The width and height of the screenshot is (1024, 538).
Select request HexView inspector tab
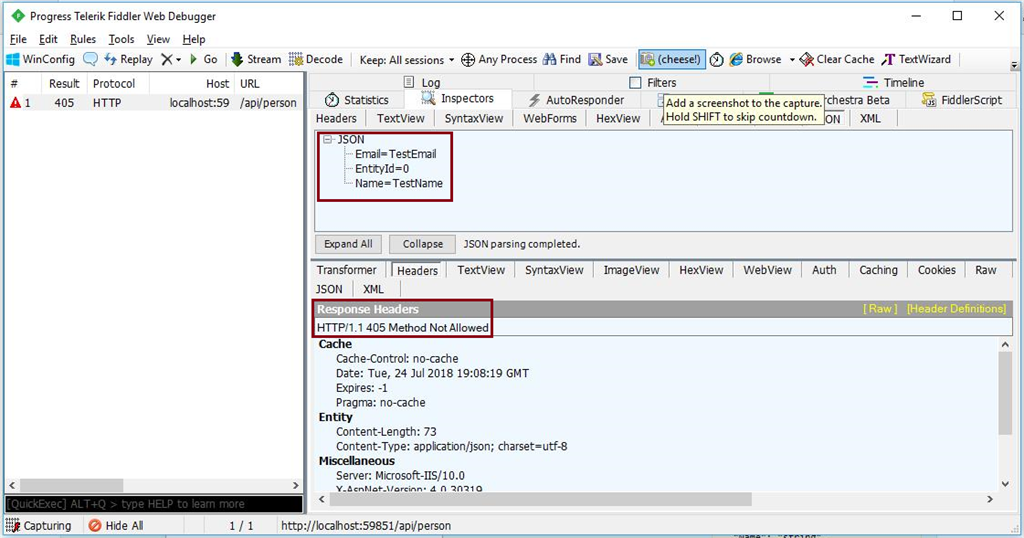618,118
